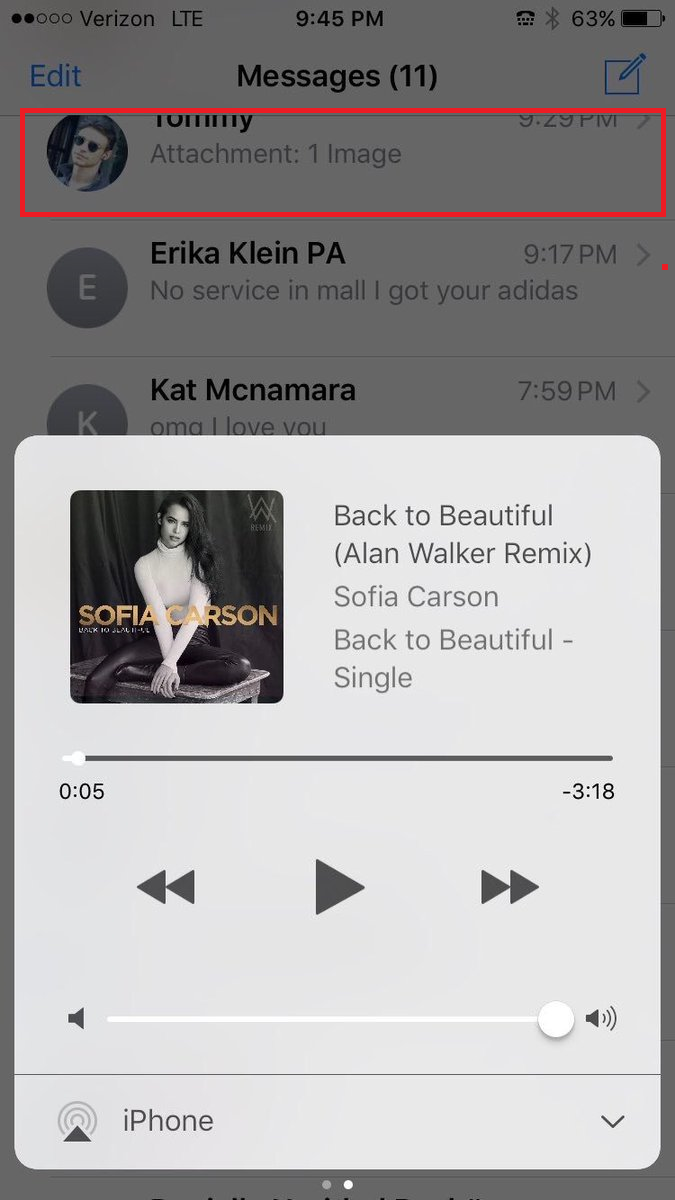Open chevron for Kat Mcnamara conversation
Viewport: 675px width, 1200px height.
coord(643,390)
